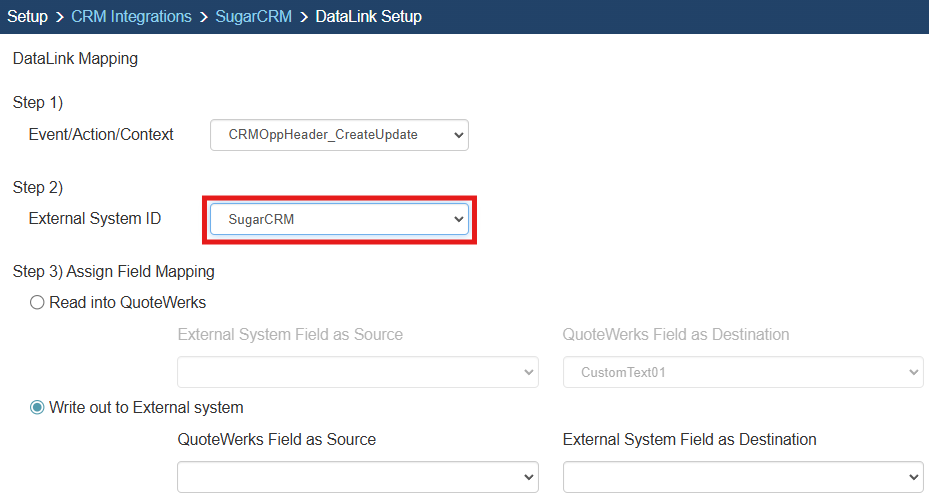Click the greyed 'QuoteWerks Field as Destination' heading

click(676, 334)
